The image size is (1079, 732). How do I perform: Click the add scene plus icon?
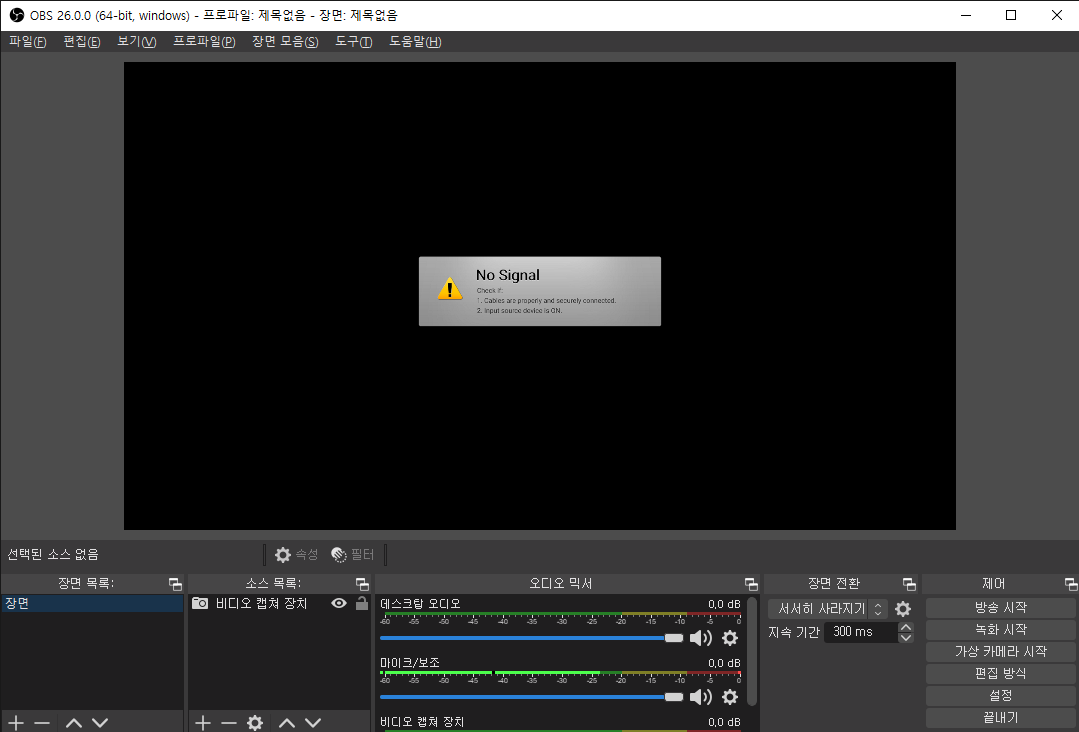point(15,722)
